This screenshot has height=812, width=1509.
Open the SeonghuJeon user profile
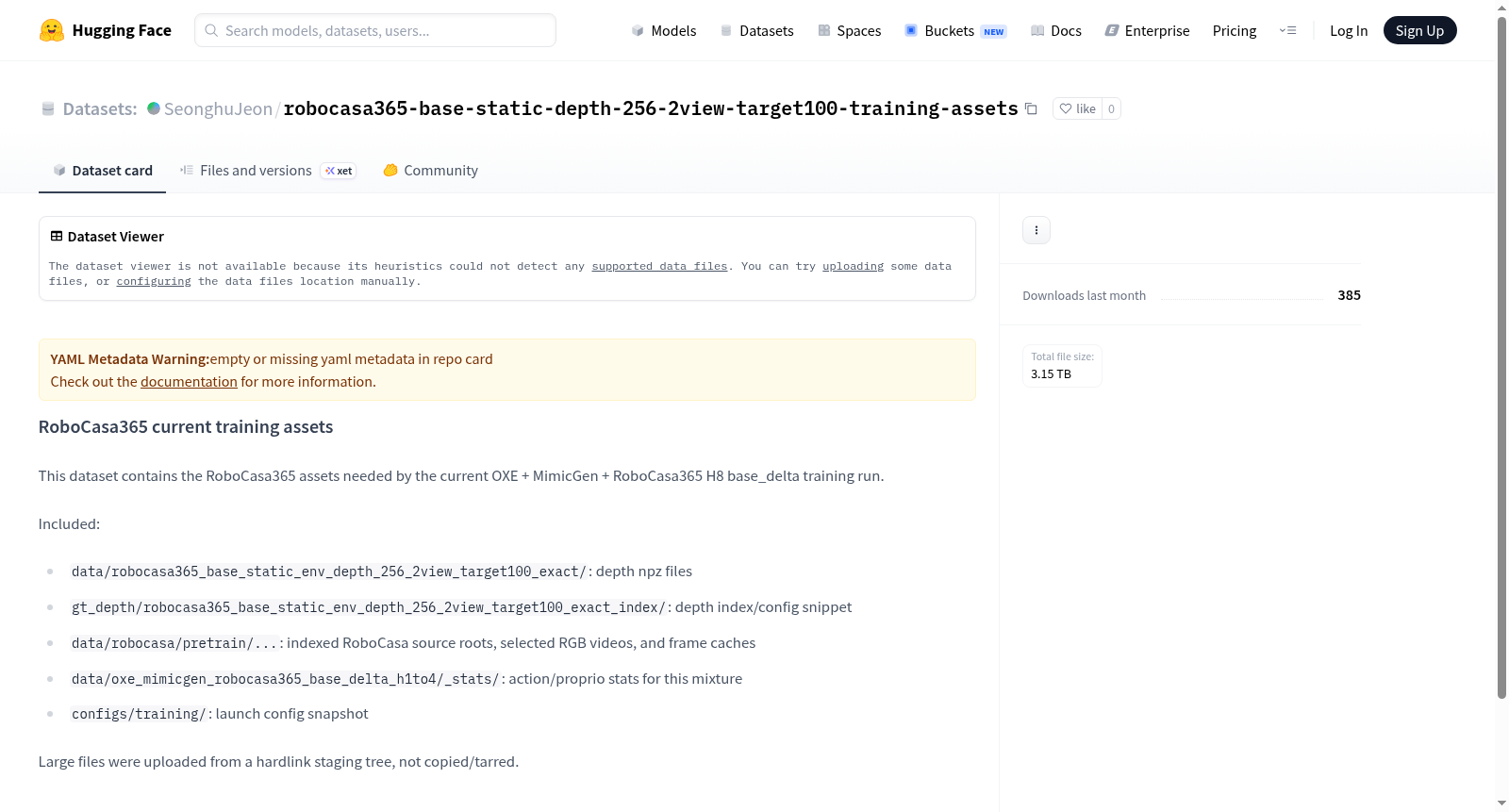click(x=218, y=108)
